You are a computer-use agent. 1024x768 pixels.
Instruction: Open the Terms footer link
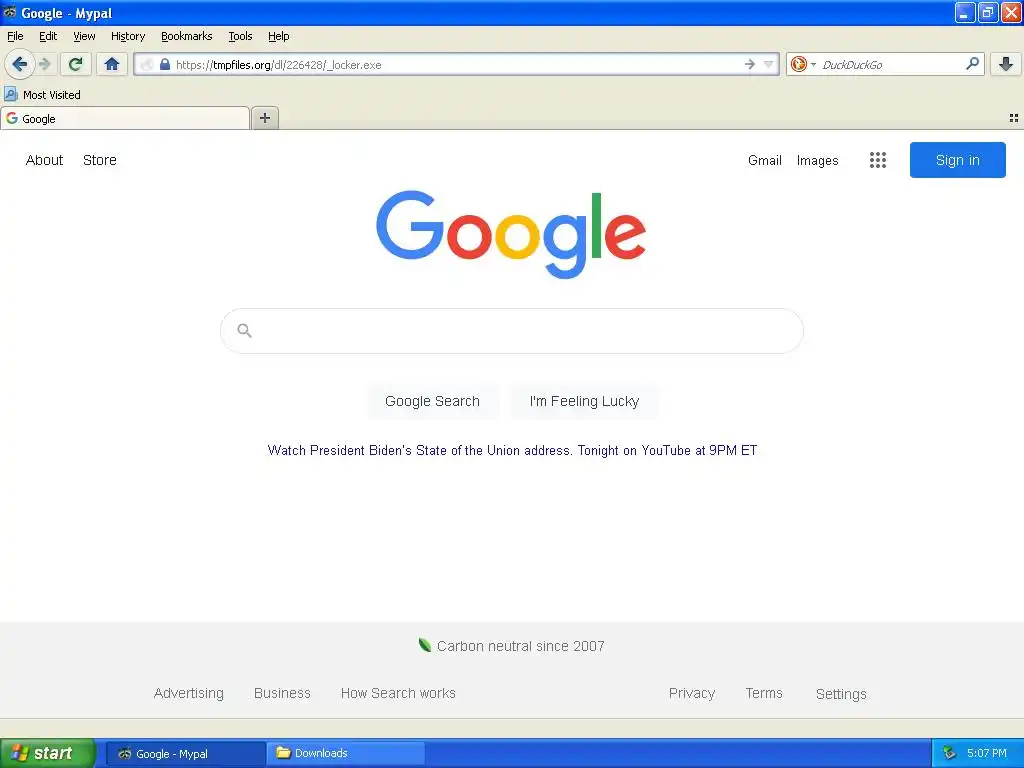[764, 694]
